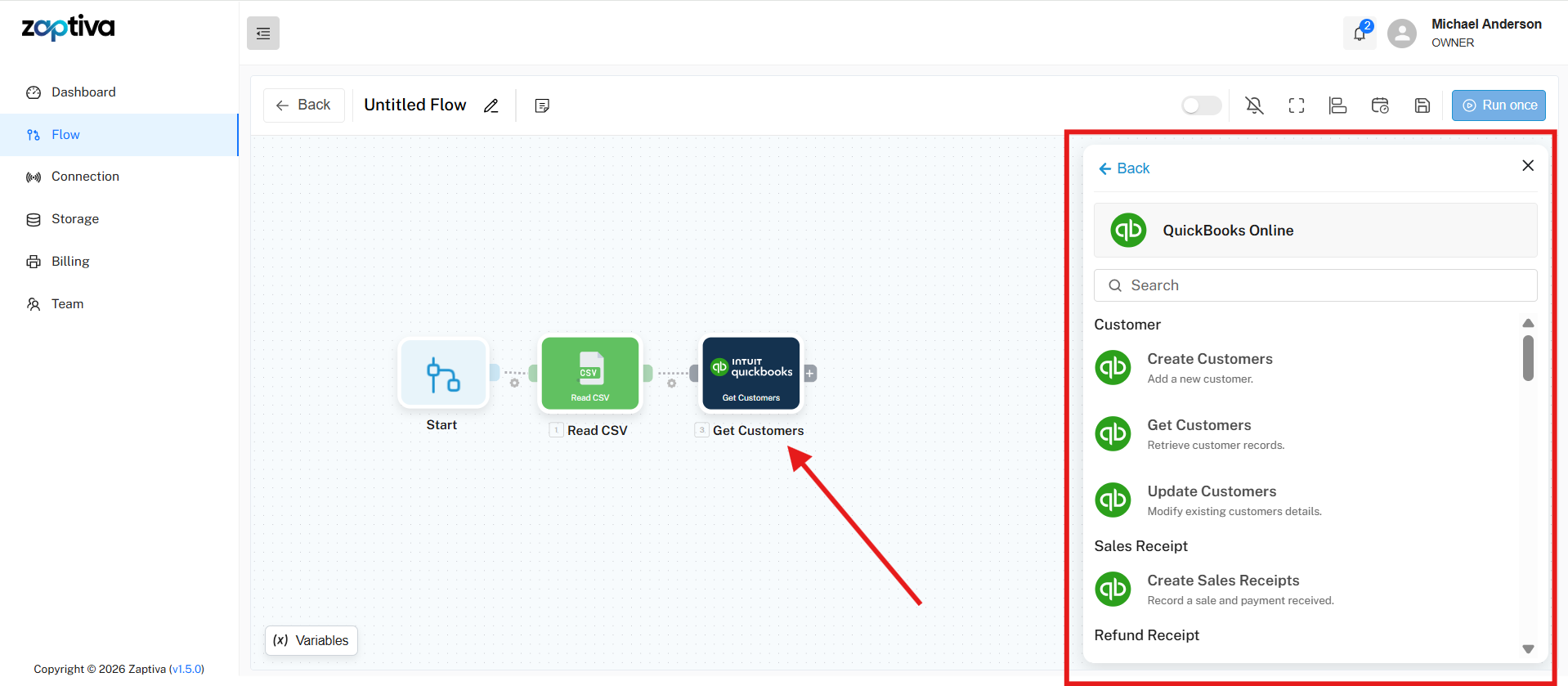Click the Search field in QuickBooks panel
Image resolution: width=1568 pixels, height=686 pixels.
click(x=1315, y=285)
